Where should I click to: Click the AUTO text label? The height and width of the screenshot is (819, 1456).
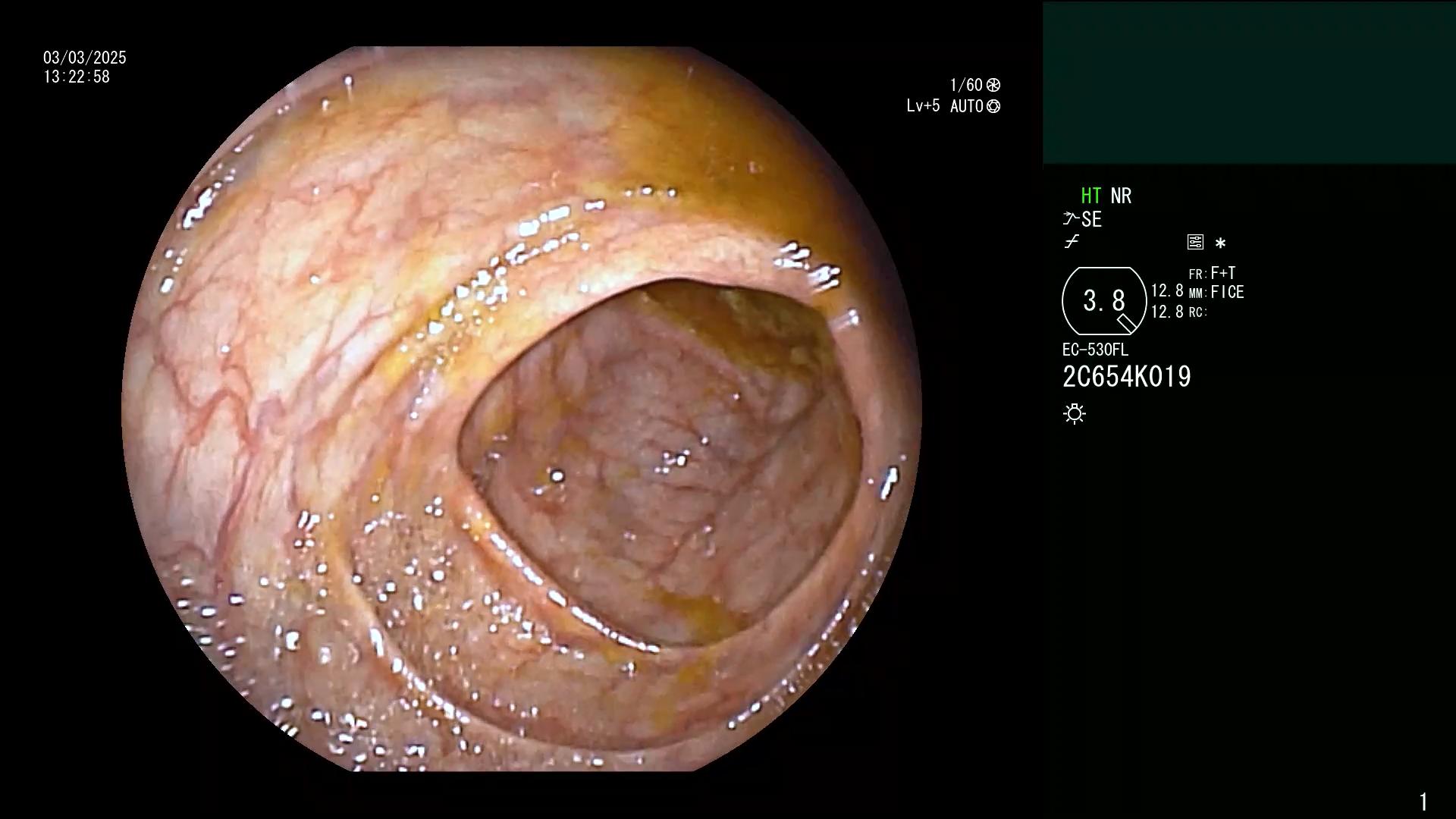coord(967,106)
